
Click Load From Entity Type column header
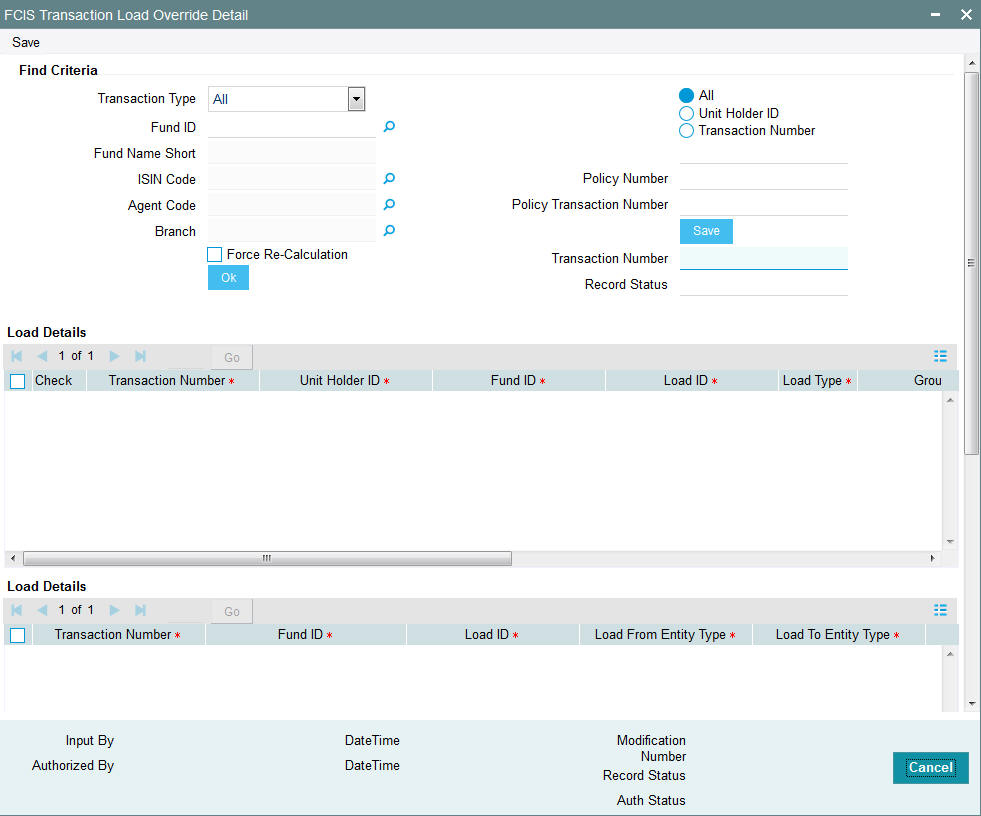665,635
